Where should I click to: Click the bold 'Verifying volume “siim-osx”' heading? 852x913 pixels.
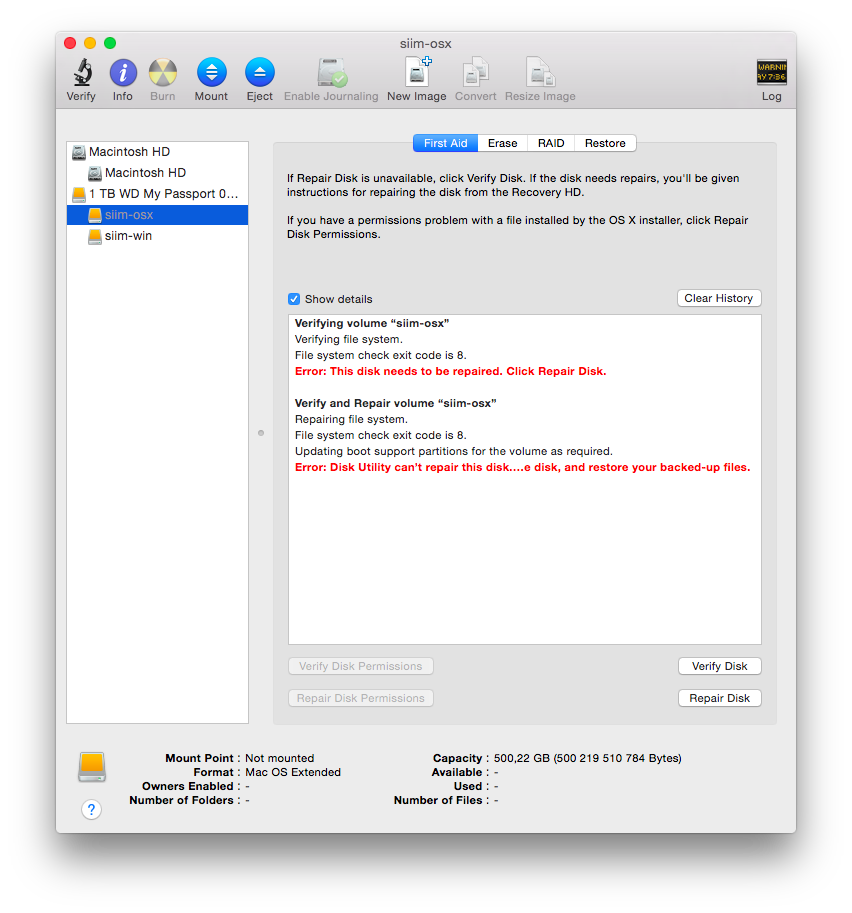tap(372, 323)
